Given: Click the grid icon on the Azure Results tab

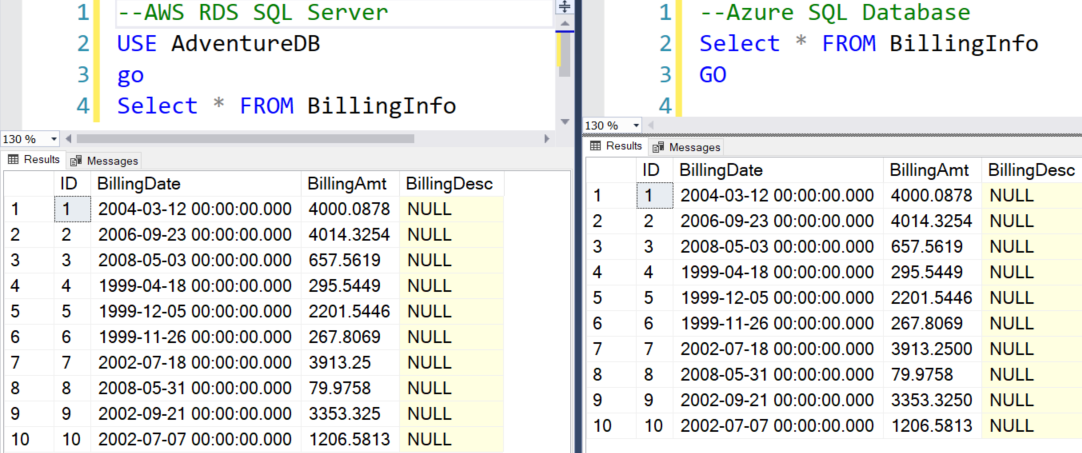Looking at the screenshot, I should click(x=595, y=146).
